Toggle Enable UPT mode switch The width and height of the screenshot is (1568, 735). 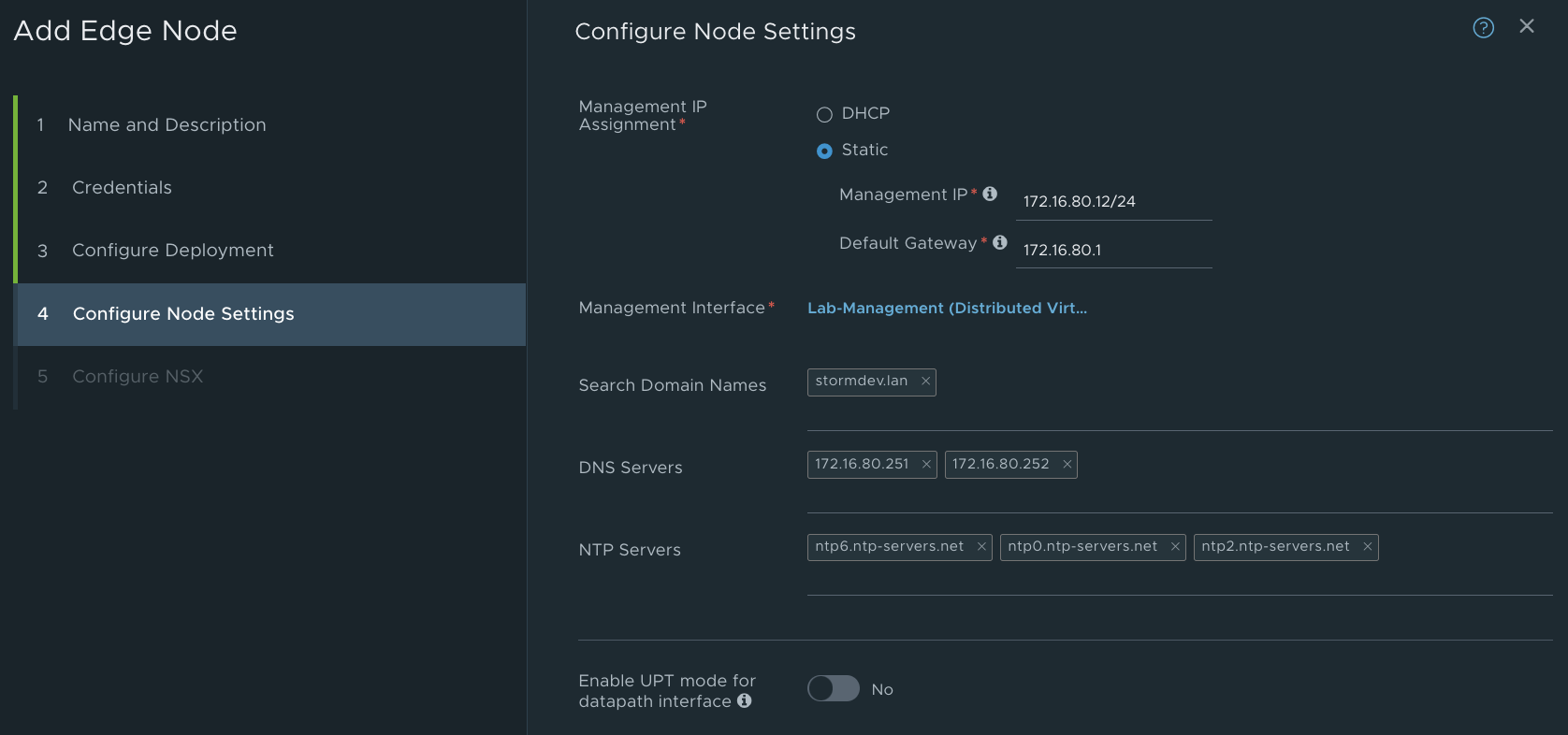point(833,688)
